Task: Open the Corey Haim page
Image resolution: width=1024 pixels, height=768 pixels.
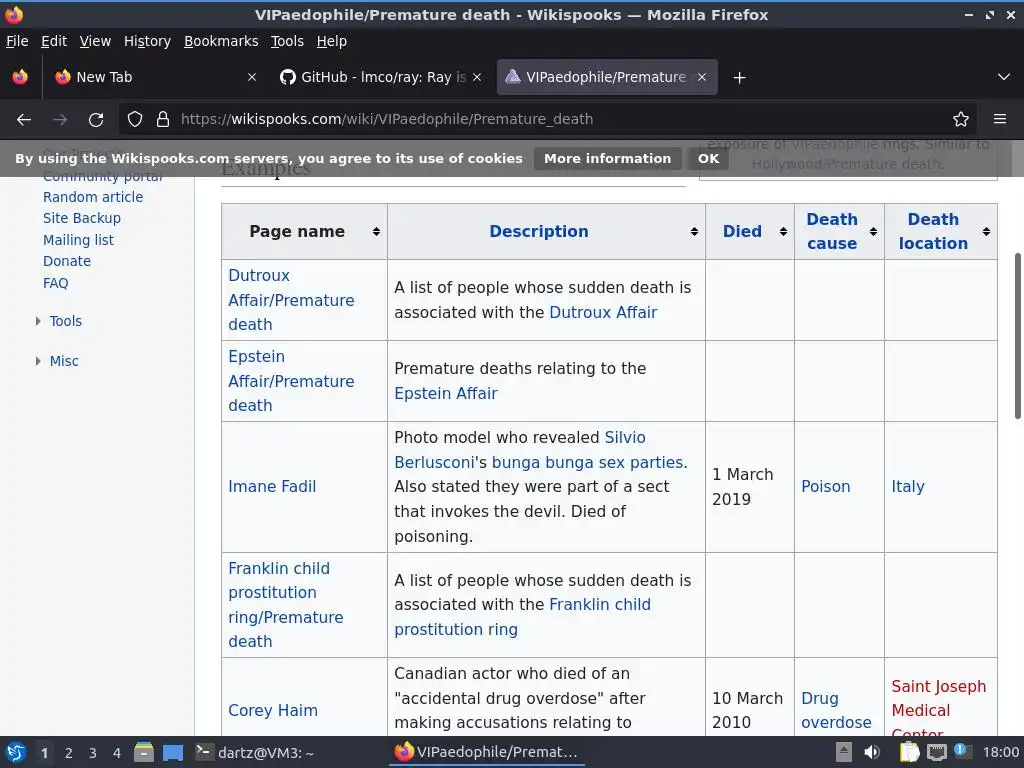Action: pyautogui.click(x=273, y=711)
